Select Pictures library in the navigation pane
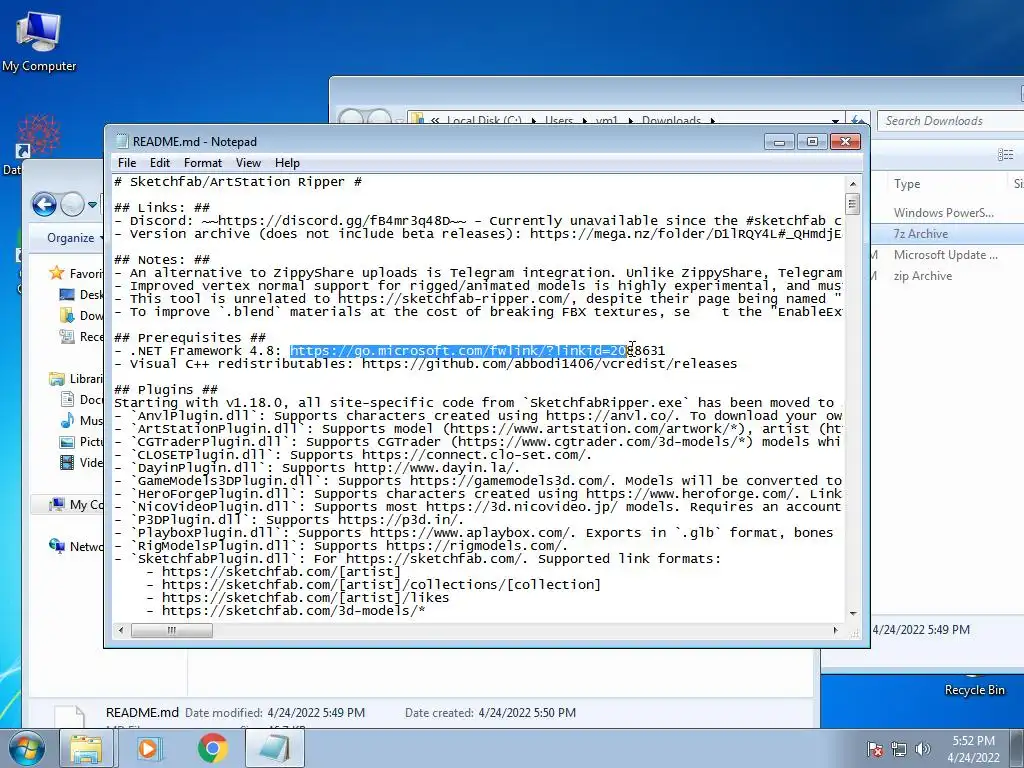1024x768 pixels. [81, 441]
